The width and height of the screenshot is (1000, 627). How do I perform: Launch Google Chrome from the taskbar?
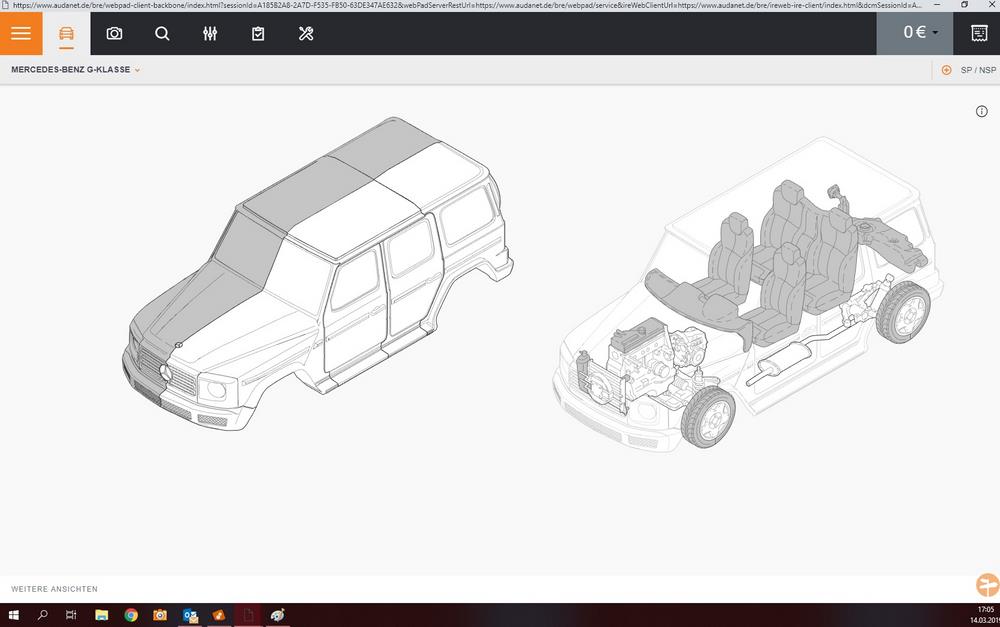(130, 615)
